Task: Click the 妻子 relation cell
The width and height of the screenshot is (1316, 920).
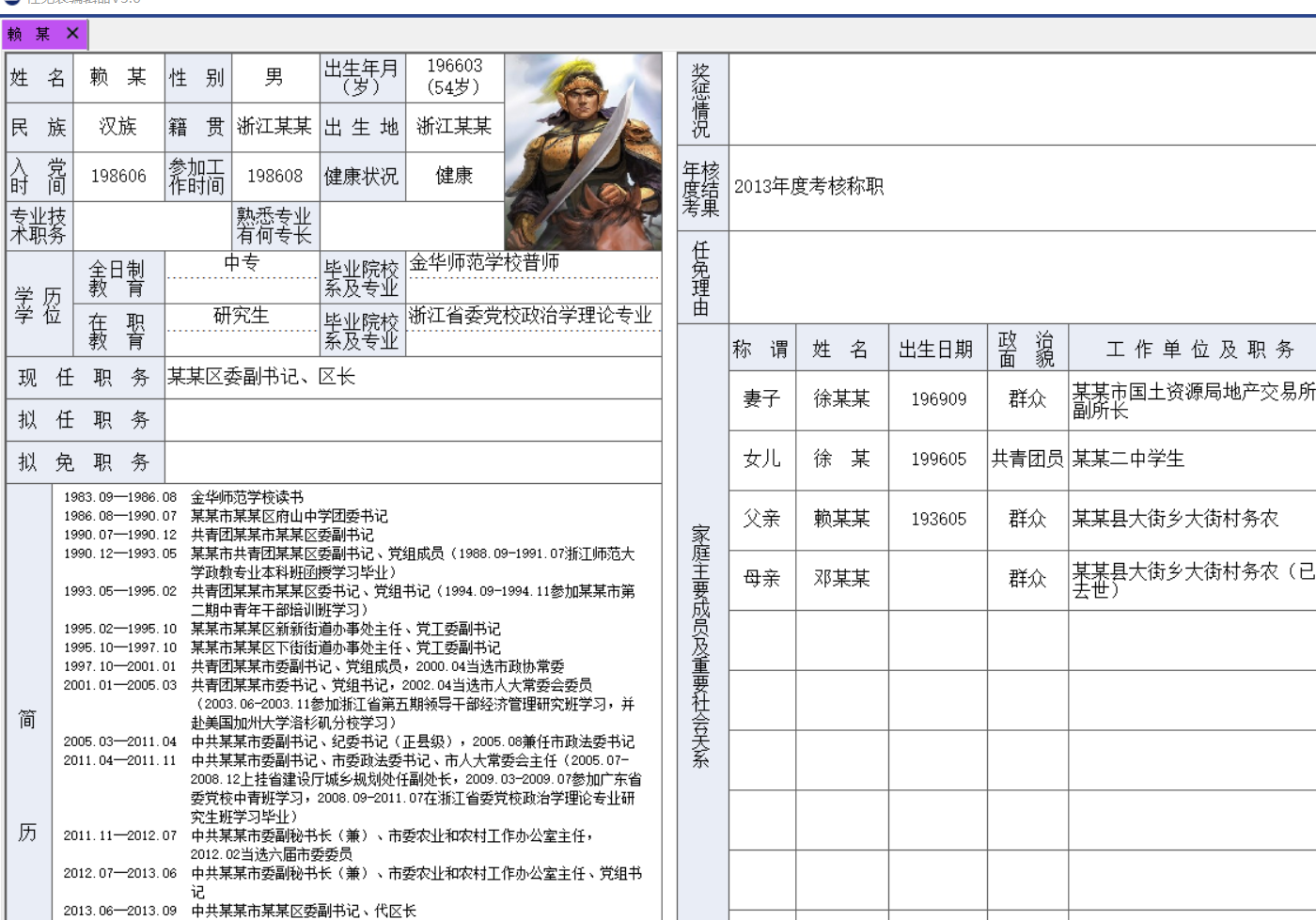Action: (762, 399)
